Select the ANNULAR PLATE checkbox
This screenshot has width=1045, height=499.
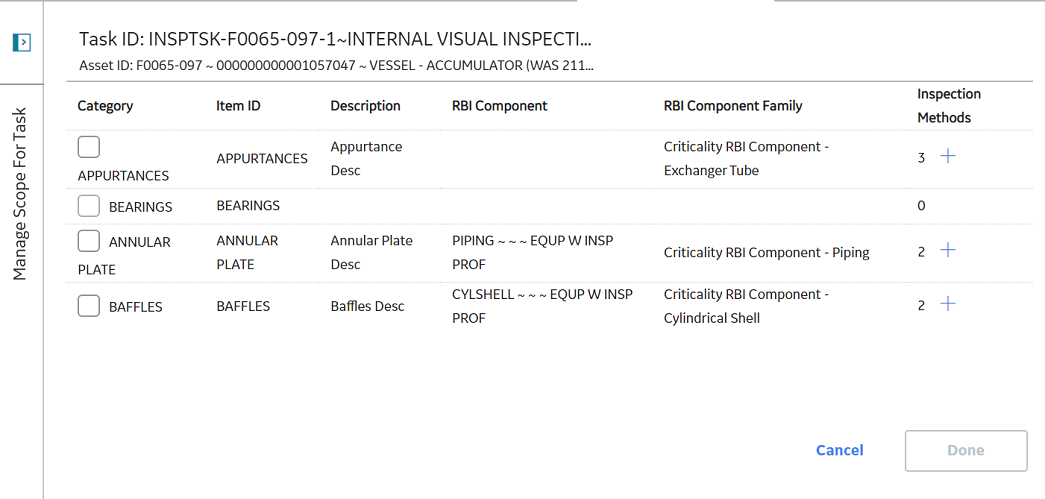coord(89,241)
